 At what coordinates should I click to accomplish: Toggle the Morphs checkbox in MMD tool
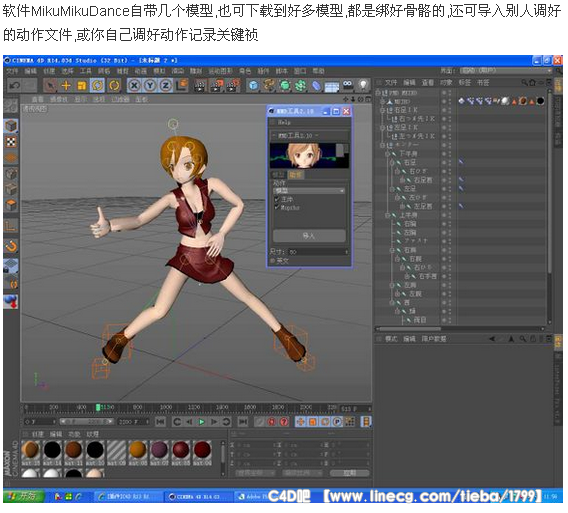[x=277, y=208]
